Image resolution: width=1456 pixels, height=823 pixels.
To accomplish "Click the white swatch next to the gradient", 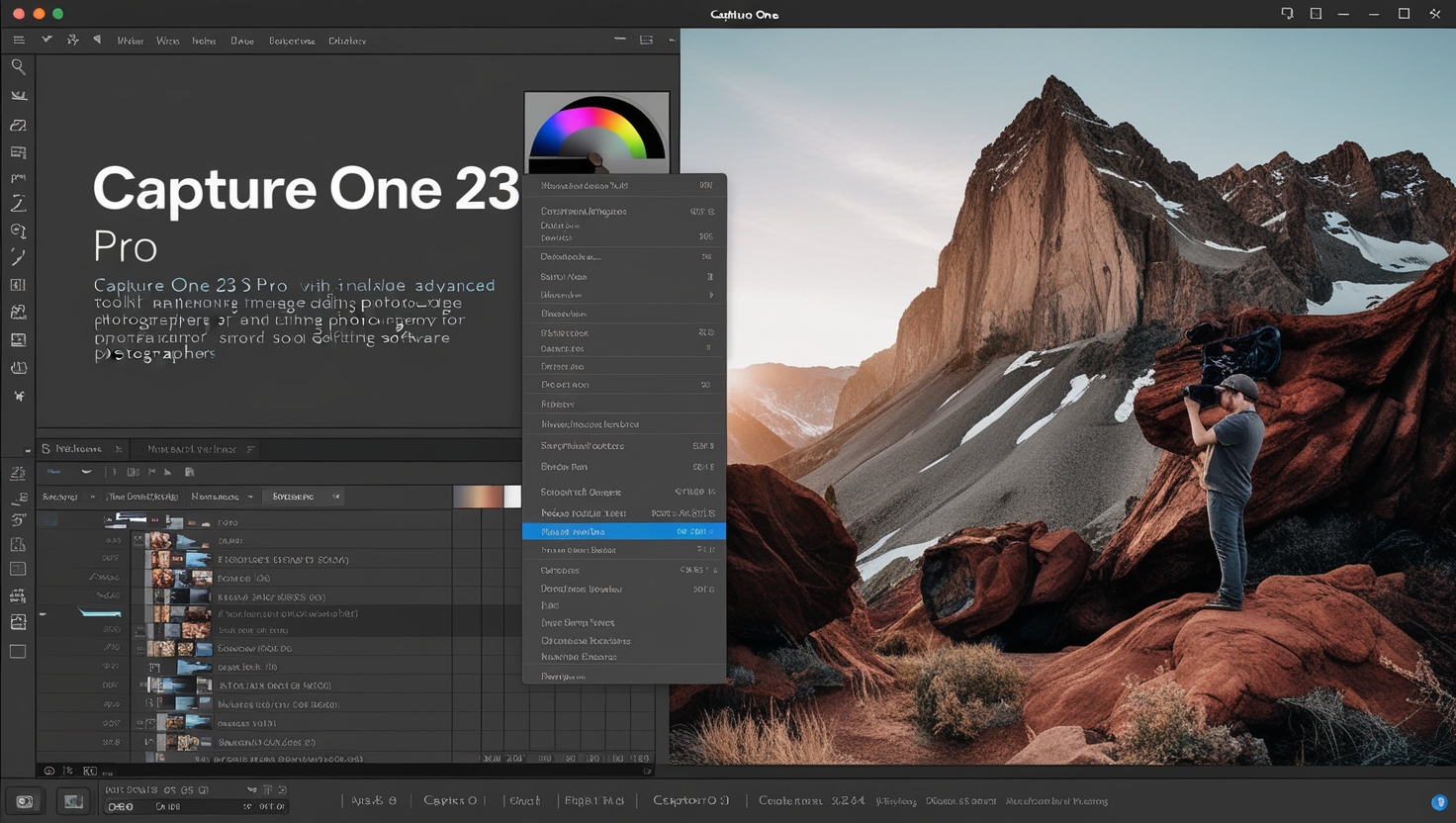I will [512, 497].
